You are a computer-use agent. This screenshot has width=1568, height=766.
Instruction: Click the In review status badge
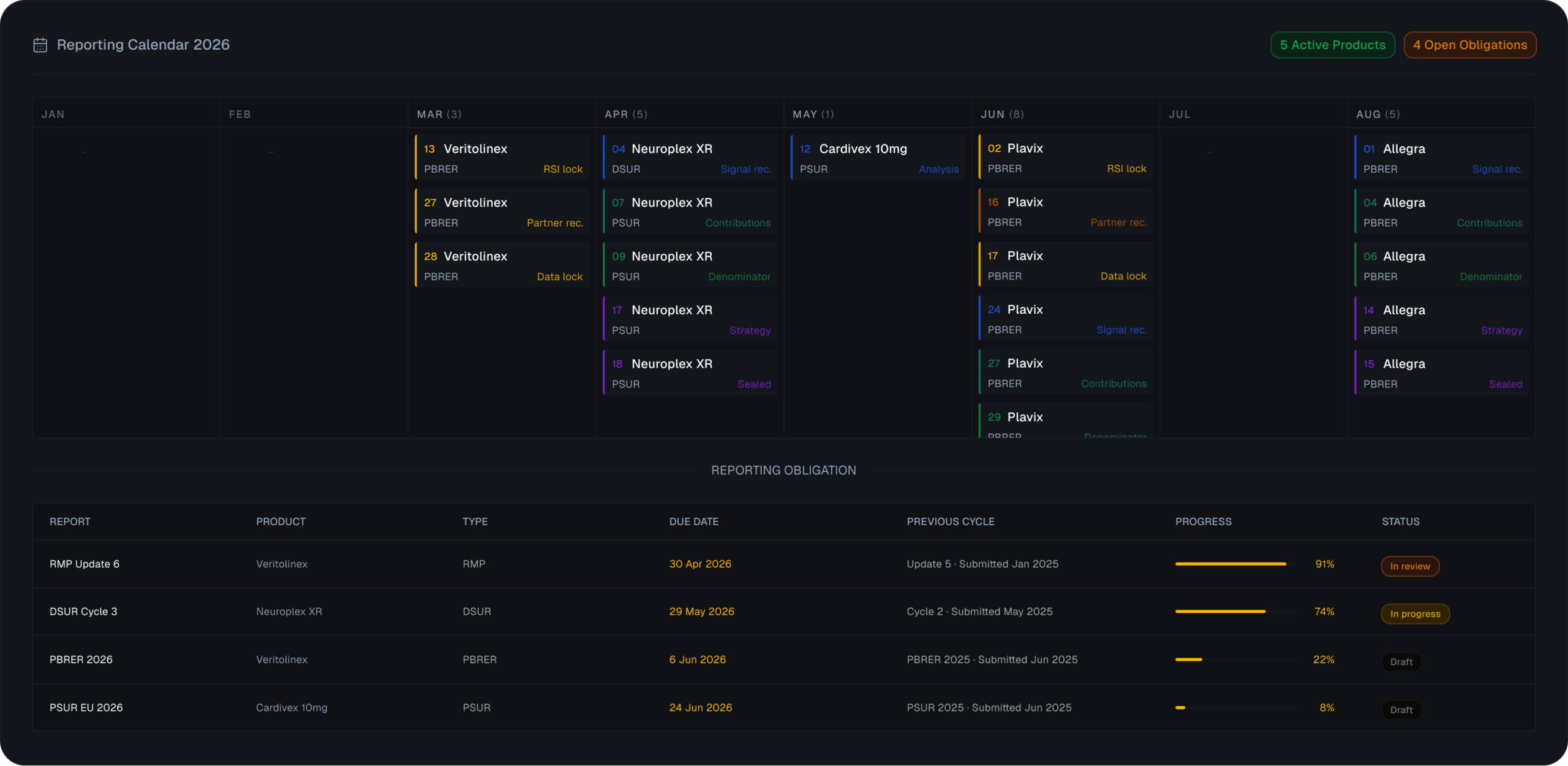pyautogui.click(x=1410, y=566)
